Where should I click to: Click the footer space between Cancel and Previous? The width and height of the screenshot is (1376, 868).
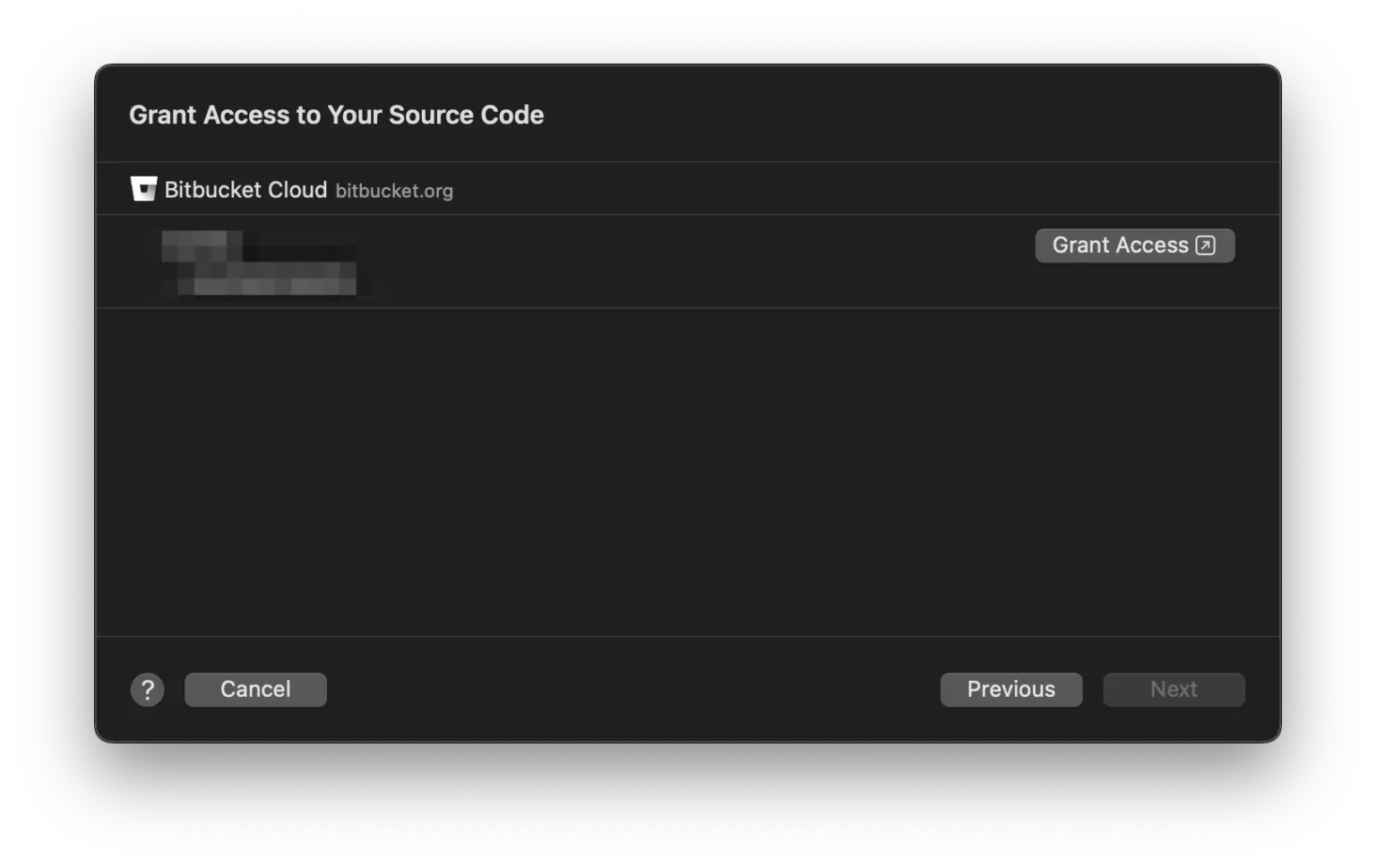point(627,690)
